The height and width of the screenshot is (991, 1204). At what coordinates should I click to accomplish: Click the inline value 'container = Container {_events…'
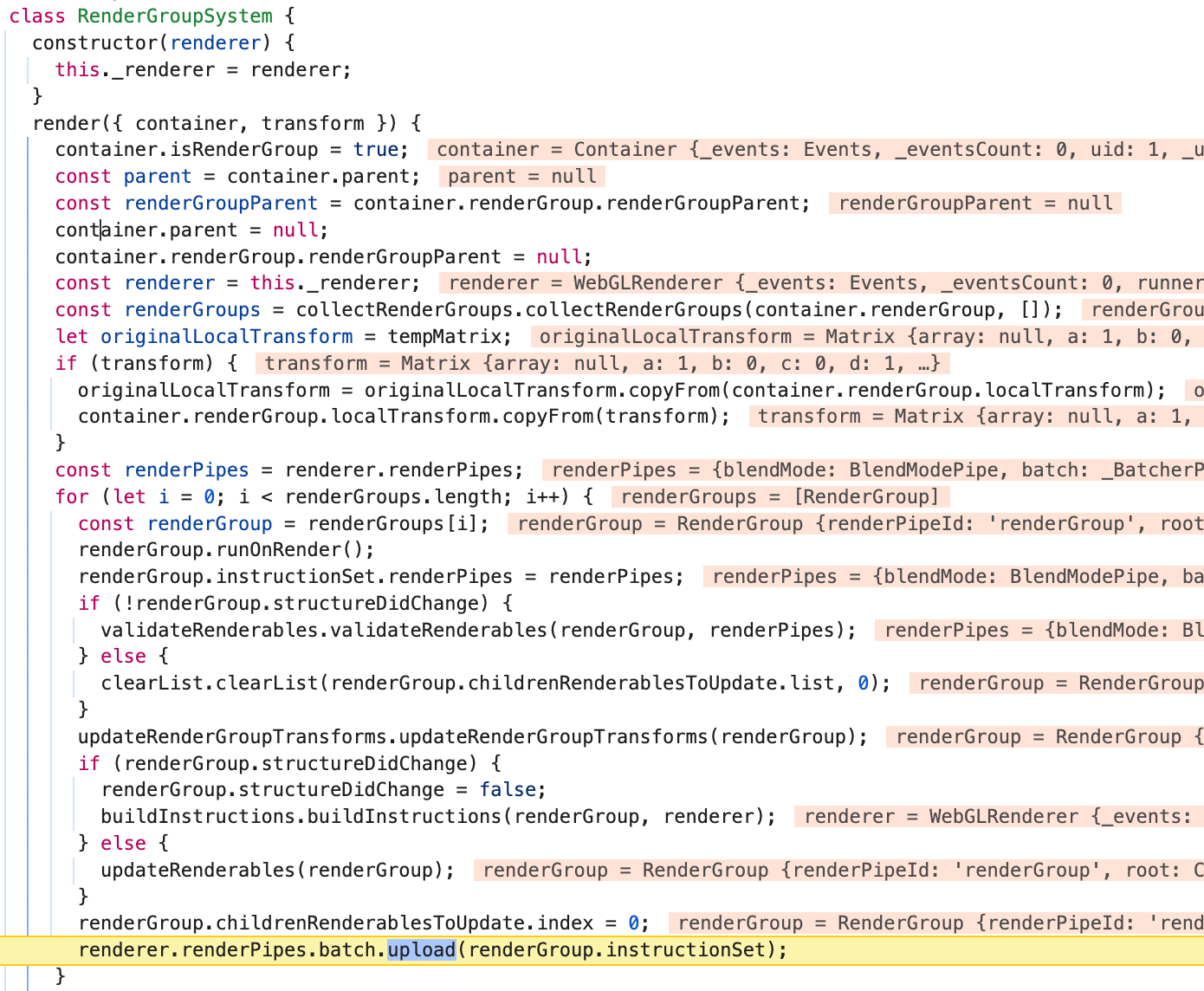pyautogui.click(x=816, y=150)
